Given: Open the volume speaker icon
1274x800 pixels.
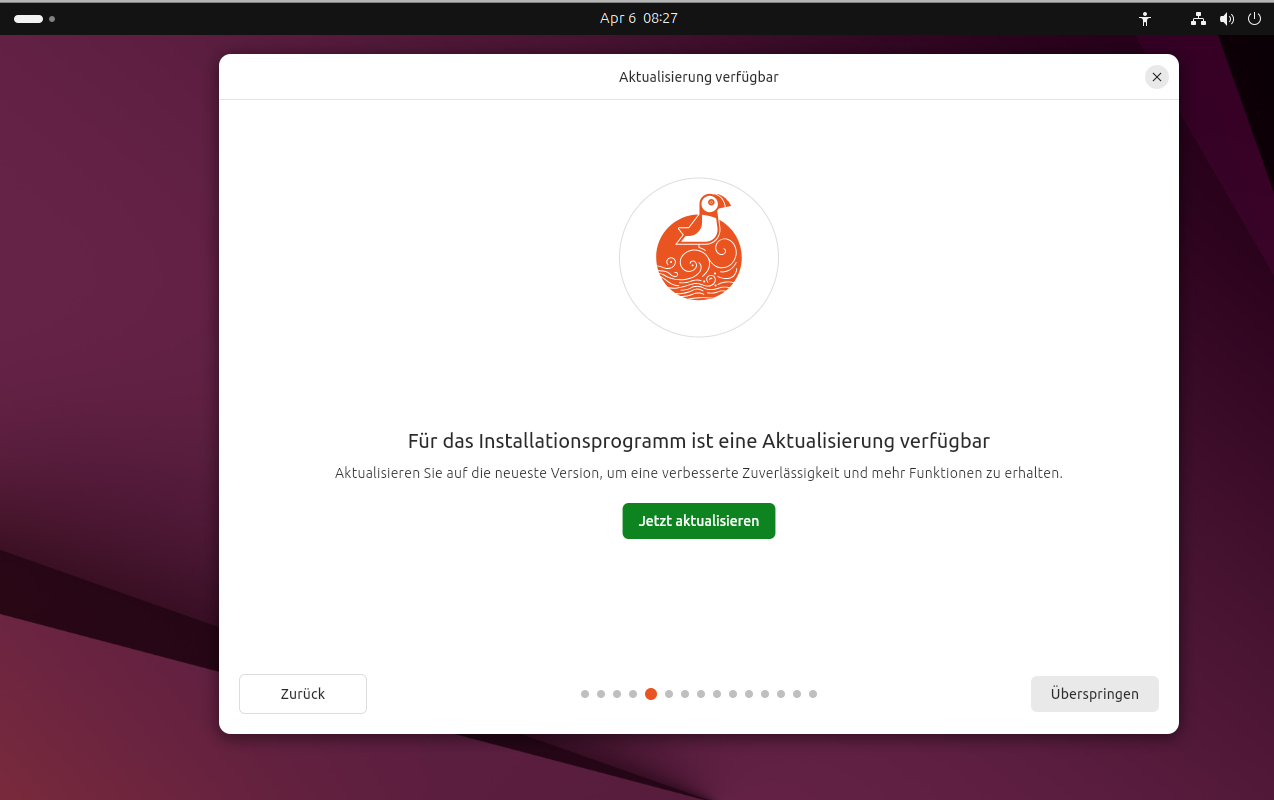Looking at the screenshot, I should (x=1227, y=18).
